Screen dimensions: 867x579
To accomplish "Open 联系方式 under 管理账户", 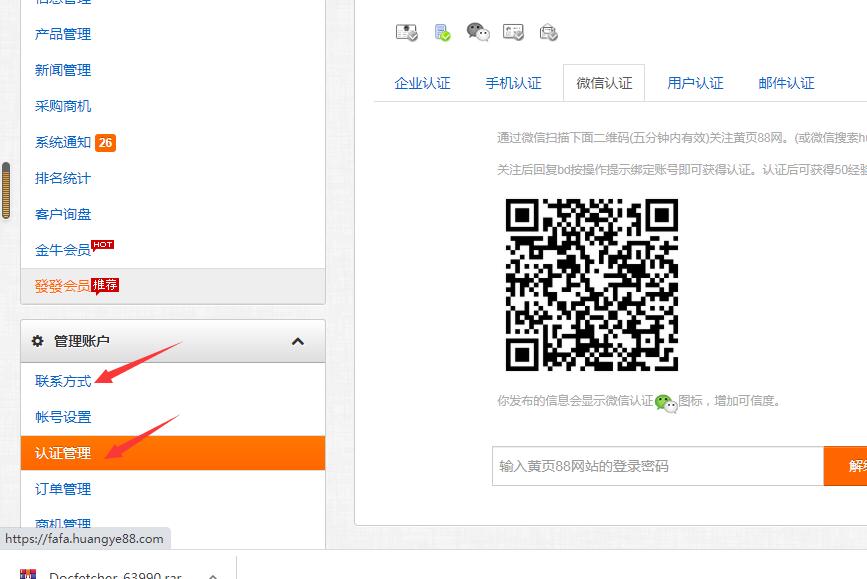I will (x=63, y=381).
